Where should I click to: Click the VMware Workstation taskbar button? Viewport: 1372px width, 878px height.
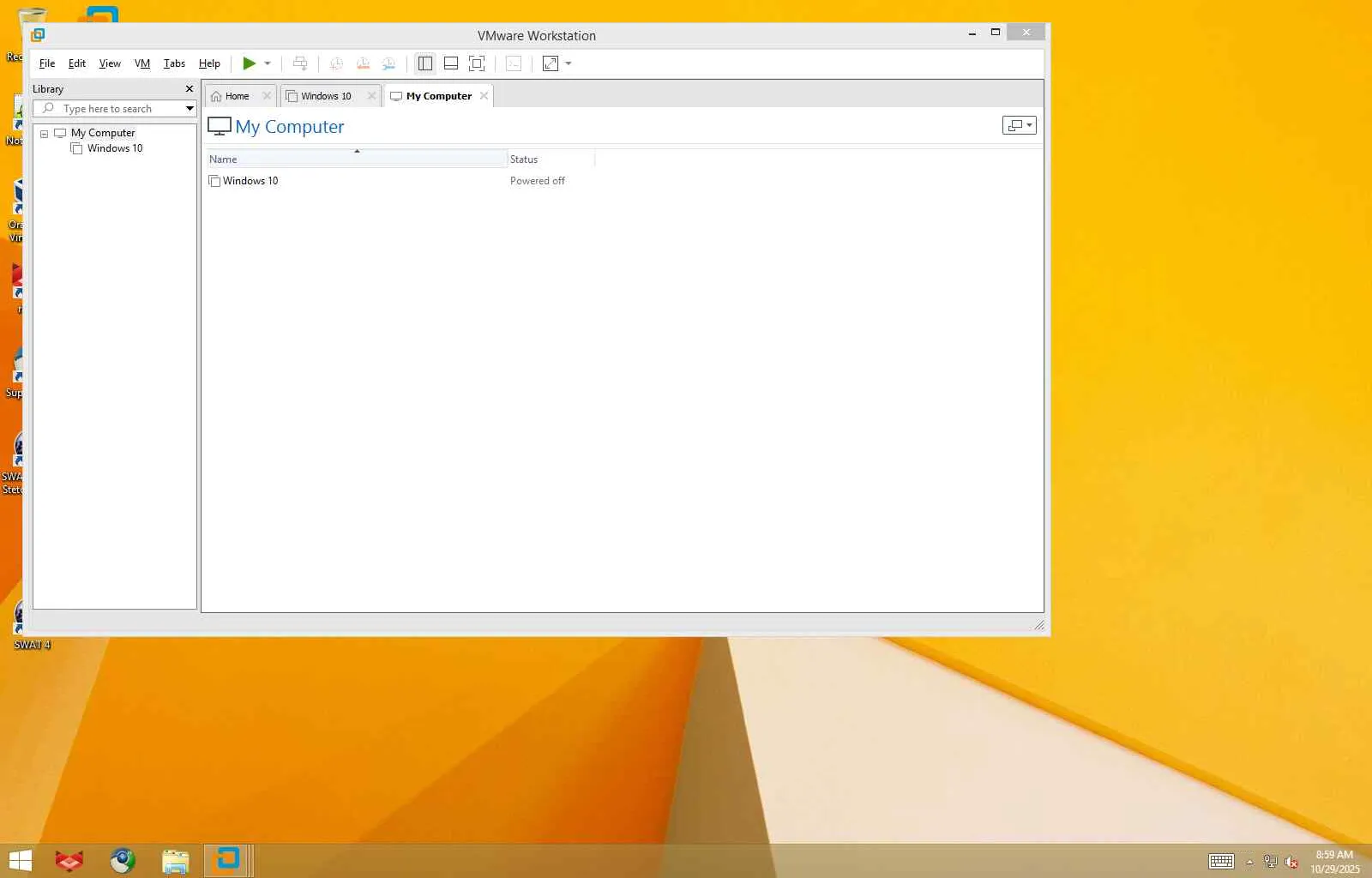point(228,860)
